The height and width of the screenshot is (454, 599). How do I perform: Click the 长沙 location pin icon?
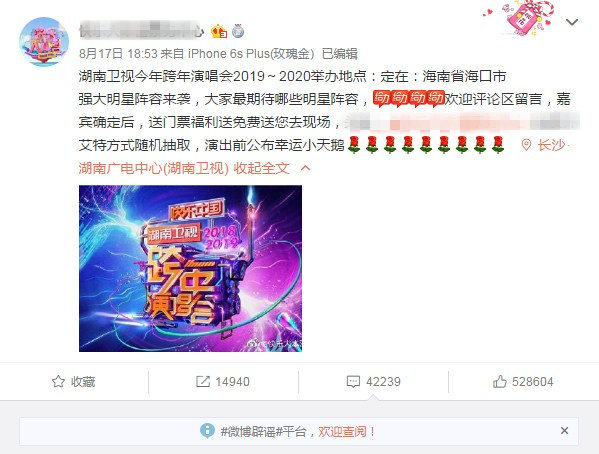[x=526, y=145]
